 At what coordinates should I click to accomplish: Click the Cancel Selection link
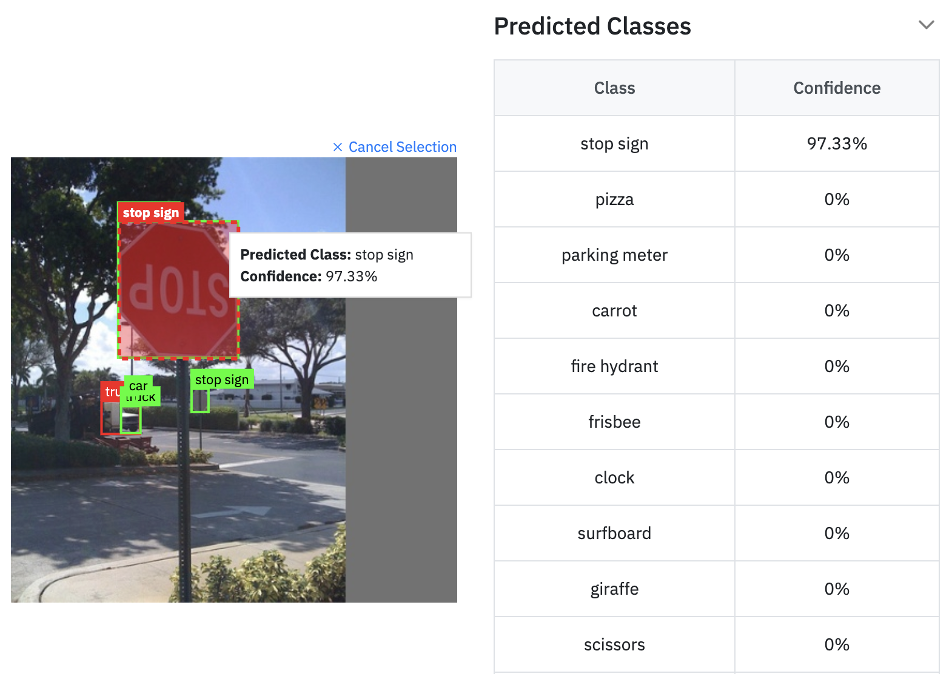click(395, 147)
